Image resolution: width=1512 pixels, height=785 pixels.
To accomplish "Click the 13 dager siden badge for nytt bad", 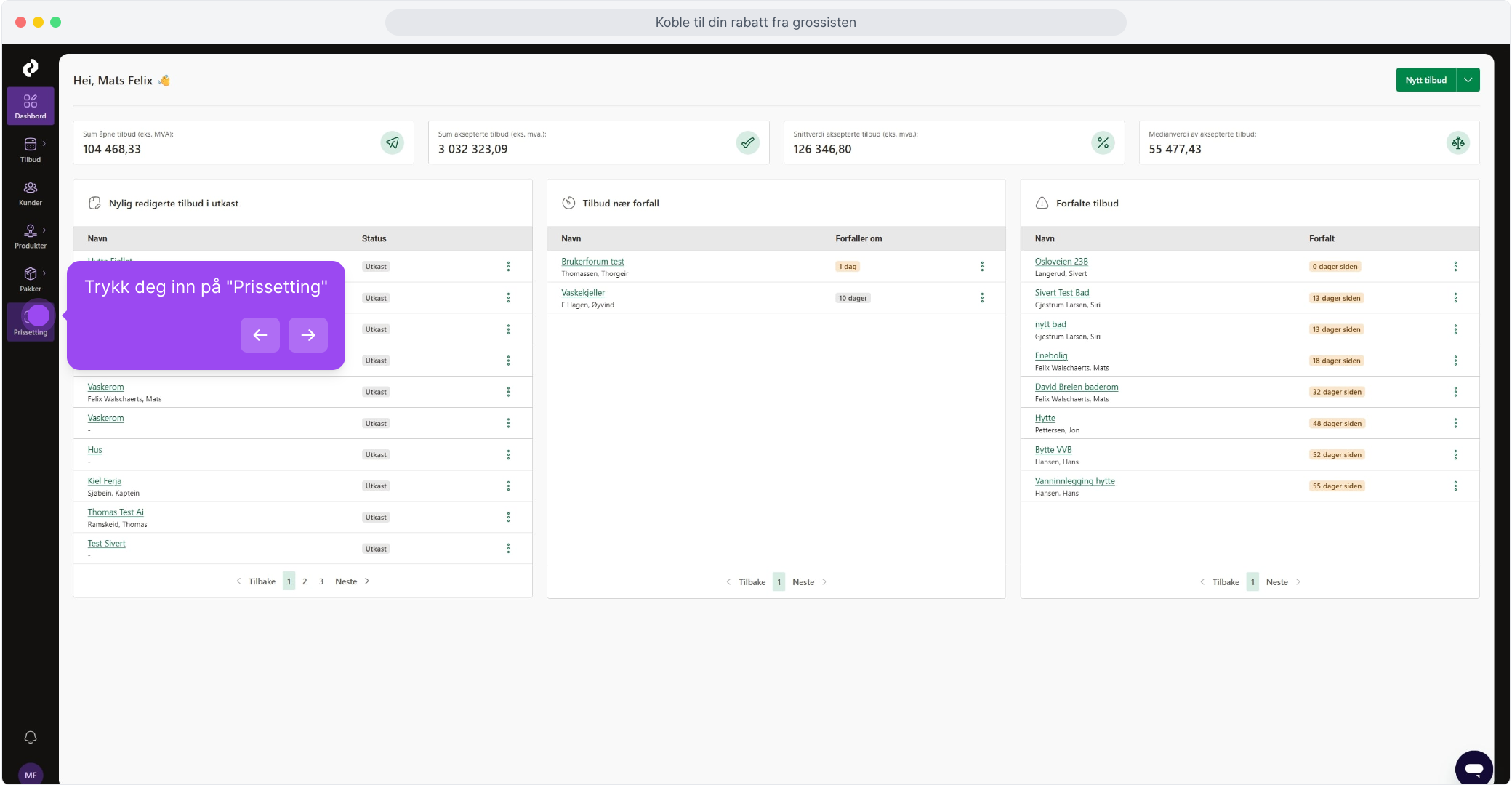I will [x=1336, y=329].
